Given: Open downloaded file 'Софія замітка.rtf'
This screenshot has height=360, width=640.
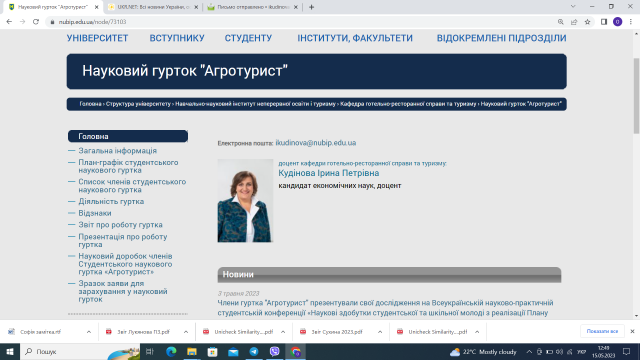Looking at the screenshot, I should point(40,332).
